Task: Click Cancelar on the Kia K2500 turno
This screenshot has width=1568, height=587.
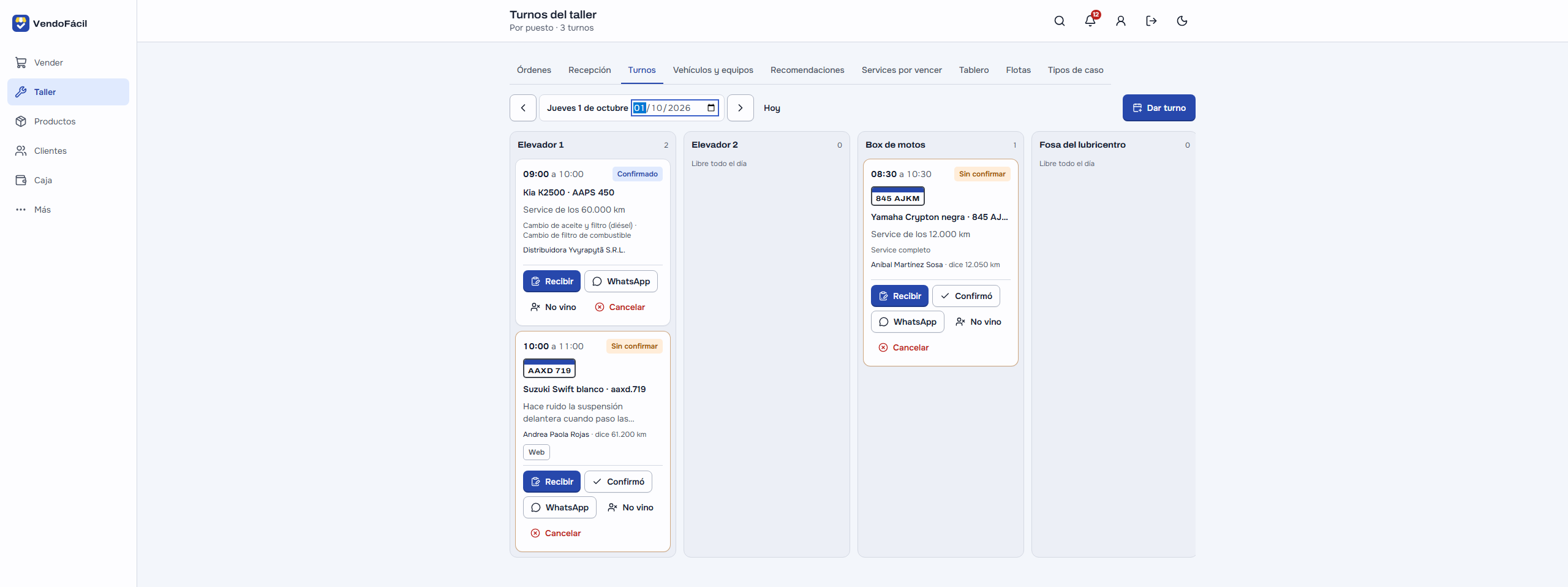Action: (x=620, y=307)
